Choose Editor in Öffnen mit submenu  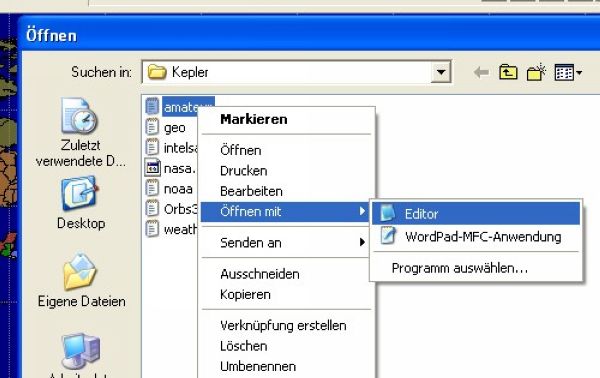pos(476,213)
